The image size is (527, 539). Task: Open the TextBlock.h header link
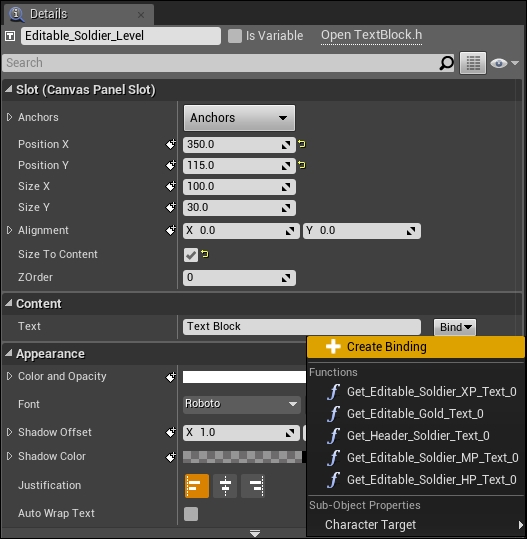[x=371, y=35]
